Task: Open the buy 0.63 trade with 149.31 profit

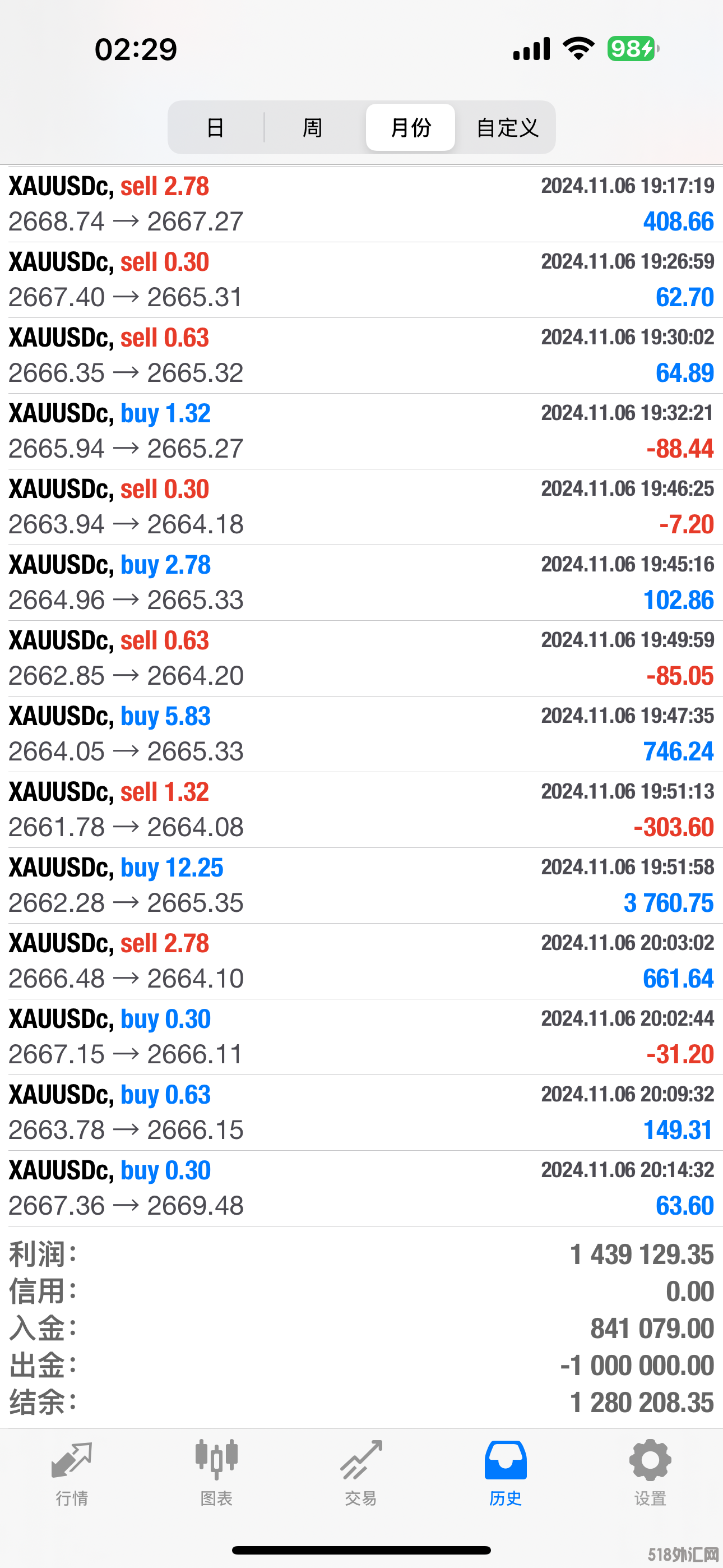Action: click(361, 1112)
